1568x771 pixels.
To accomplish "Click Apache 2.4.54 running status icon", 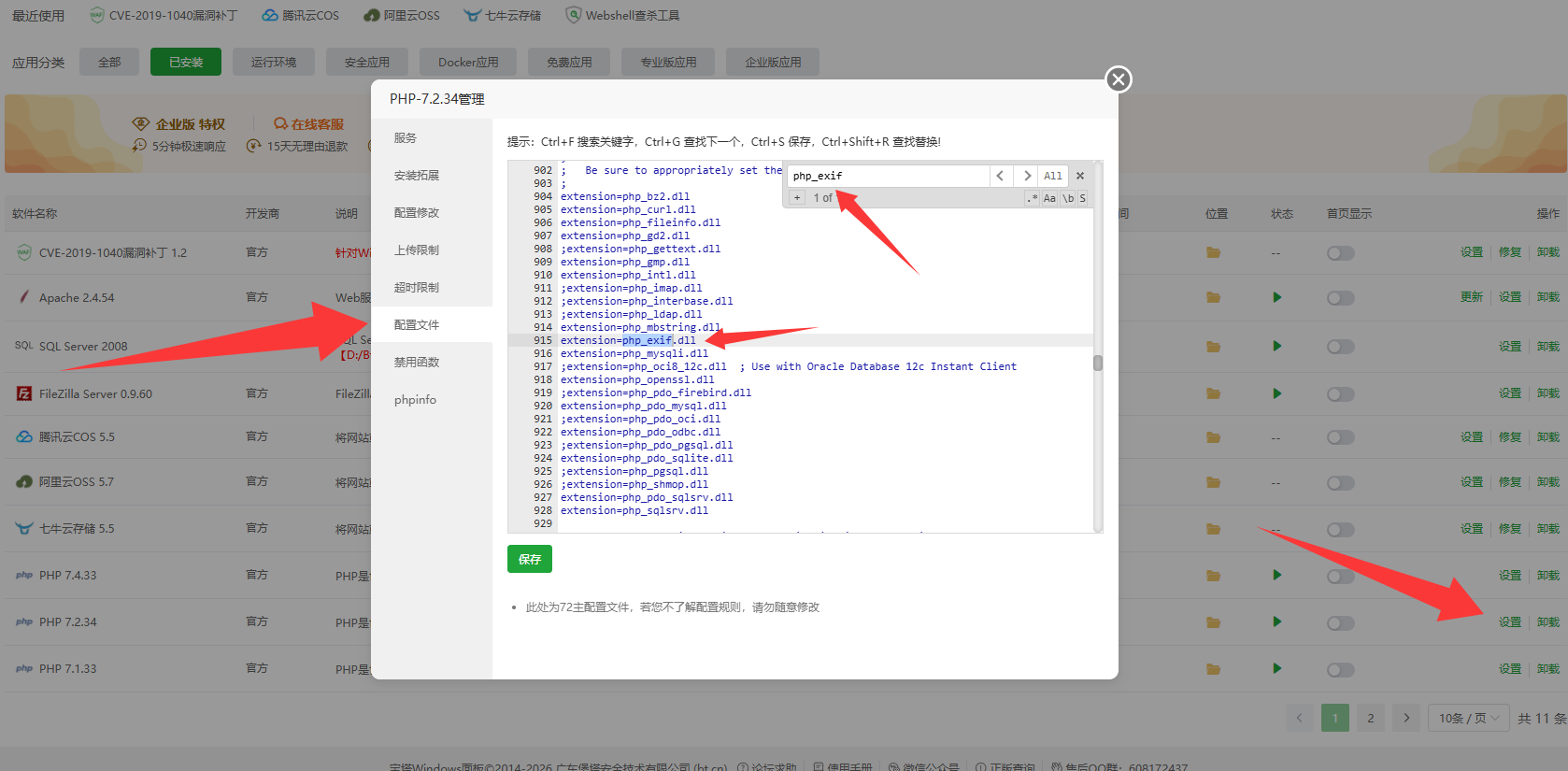I will 1276,297.
